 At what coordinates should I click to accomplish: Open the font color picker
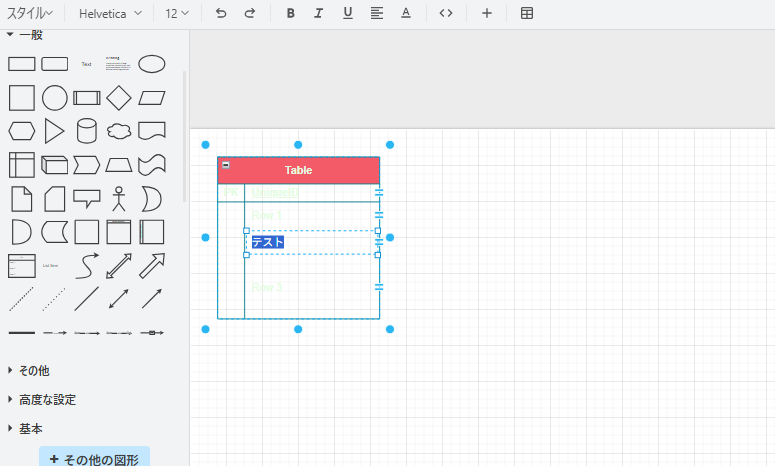tap(405, 14)
